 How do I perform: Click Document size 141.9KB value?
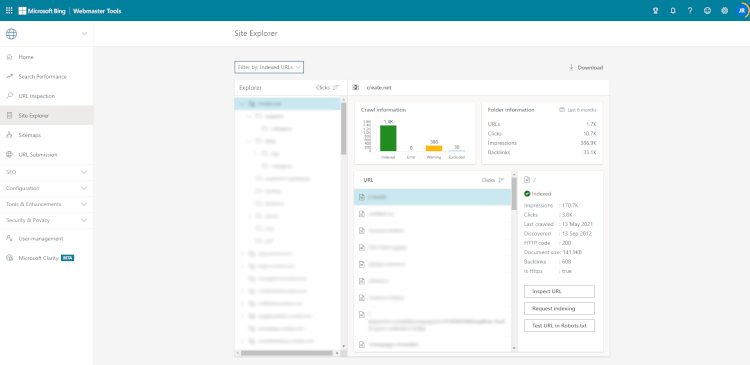(x=573, y=252)
